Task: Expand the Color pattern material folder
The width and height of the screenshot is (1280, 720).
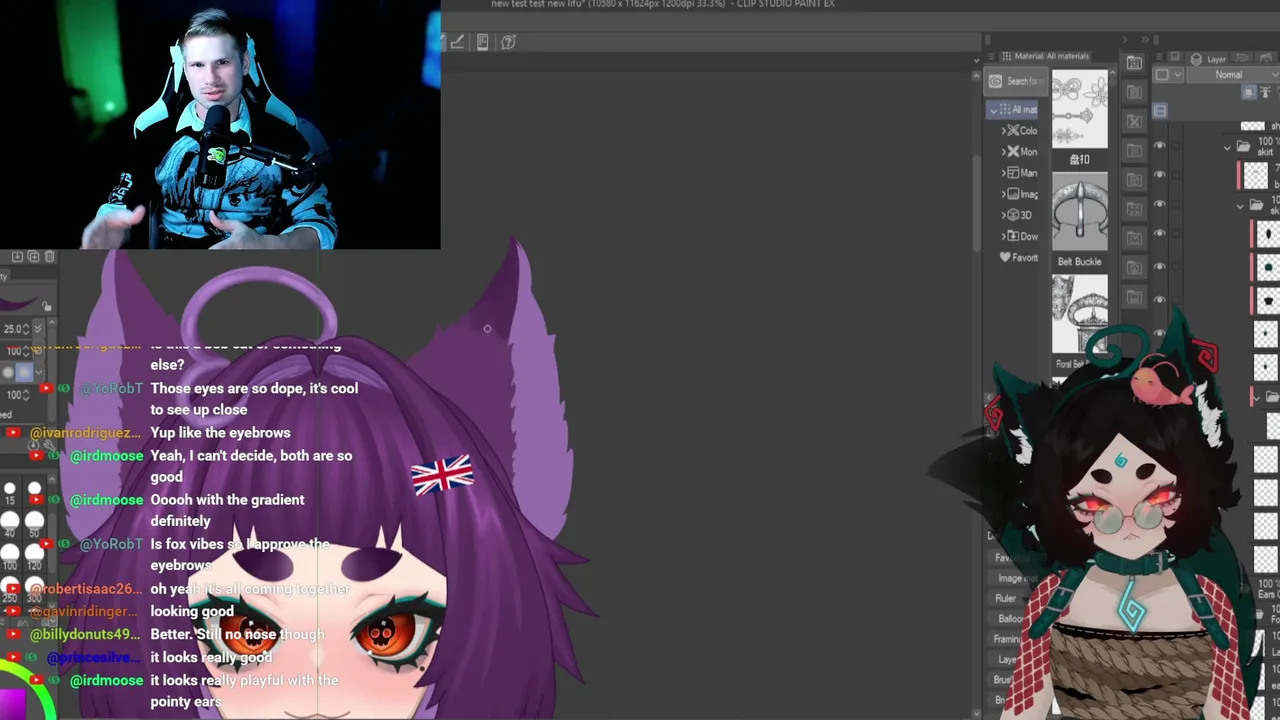Action: coord(1003,131)
